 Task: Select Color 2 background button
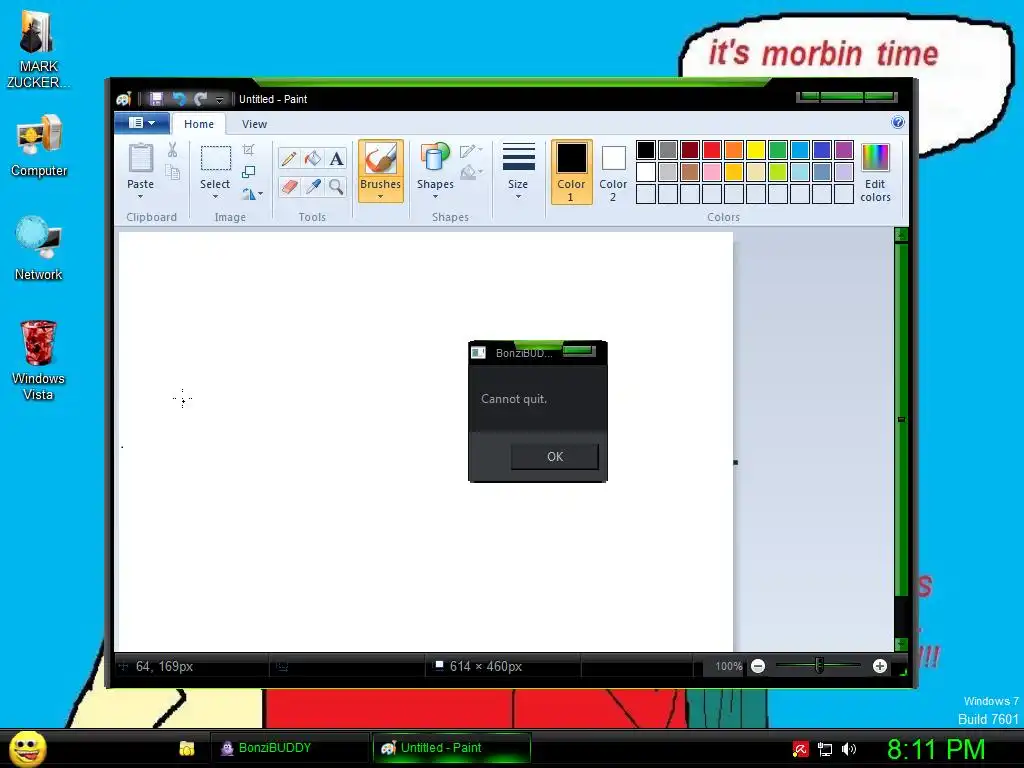pyautogui.click(x=613, y=172)
